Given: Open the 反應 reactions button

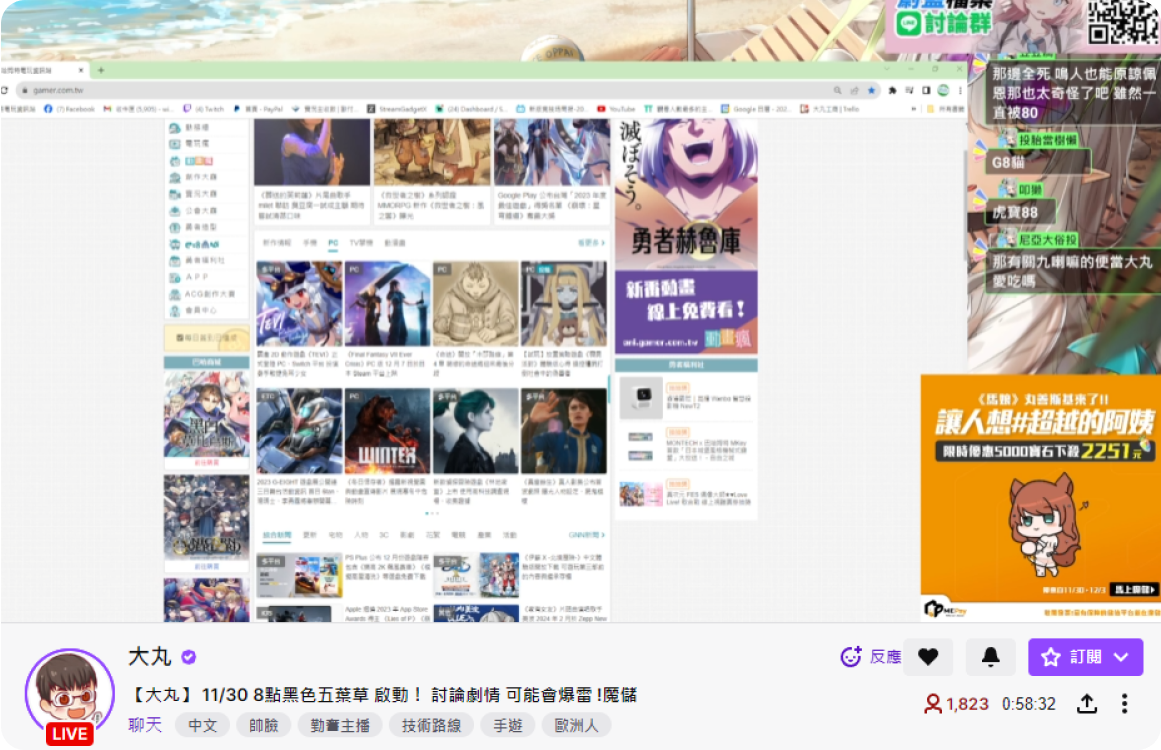Looking at the screenshot, I should [x=871, y=657].
